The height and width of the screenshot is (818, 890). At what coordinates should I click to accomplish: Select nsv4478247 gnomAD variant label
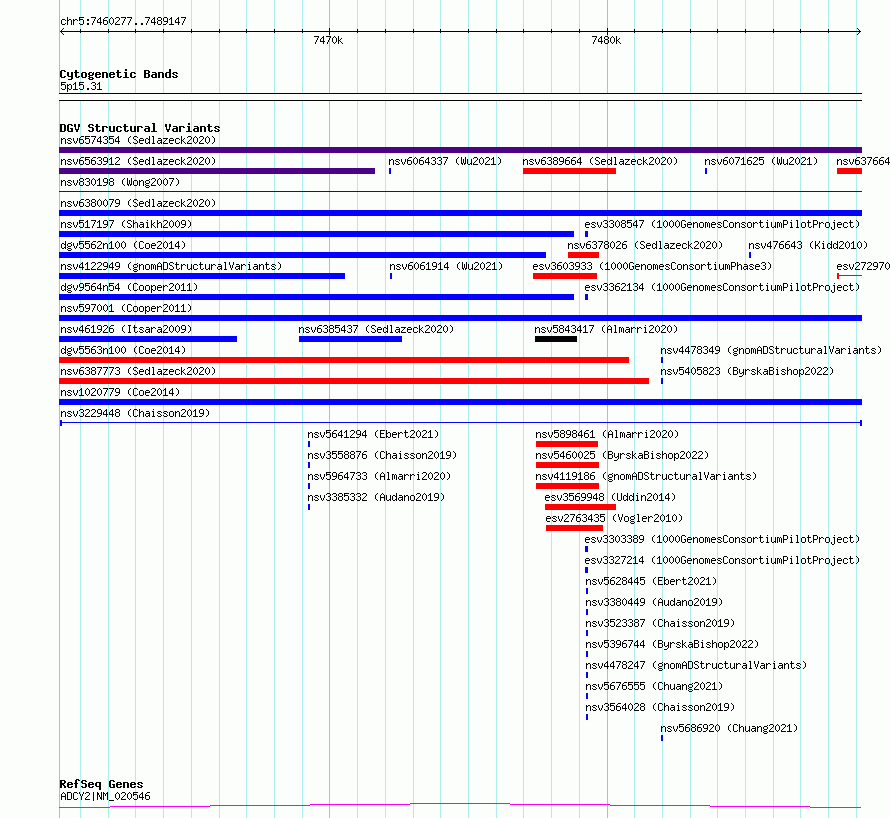696,665
